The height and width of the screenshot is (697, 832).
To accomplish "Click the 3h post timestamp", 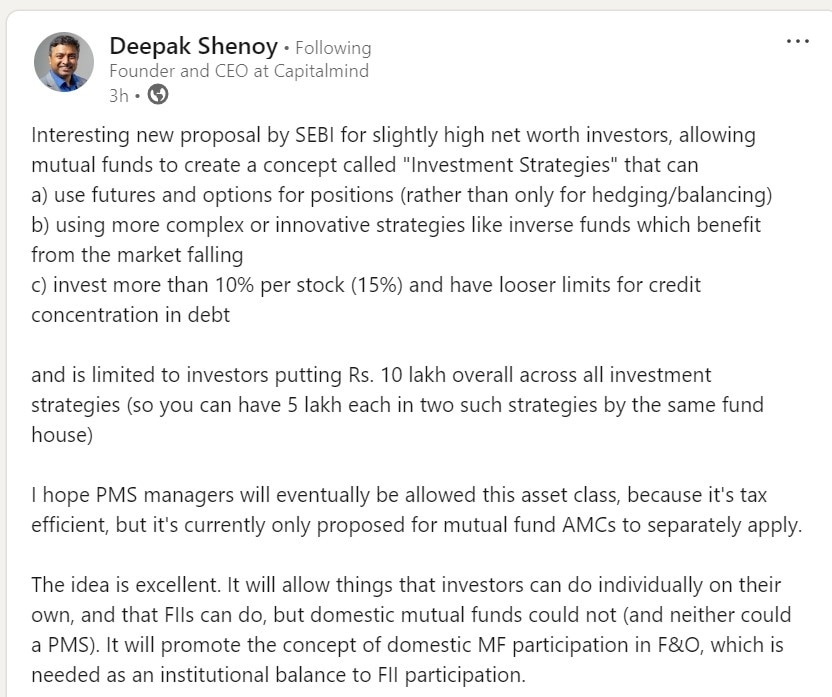I will (x=118, y=95).
